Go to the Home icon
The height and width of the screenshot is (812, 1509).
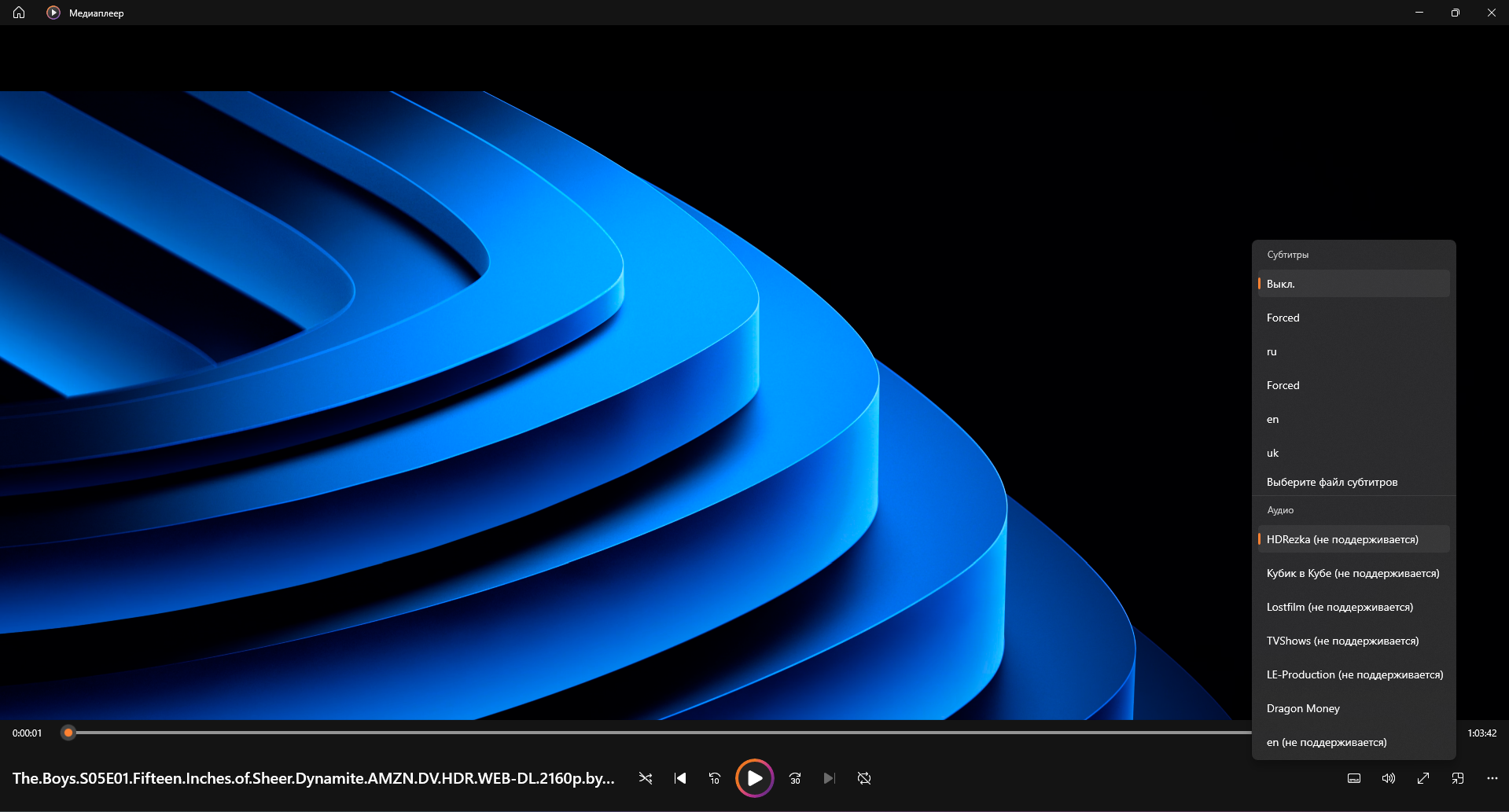click(19, 13)
